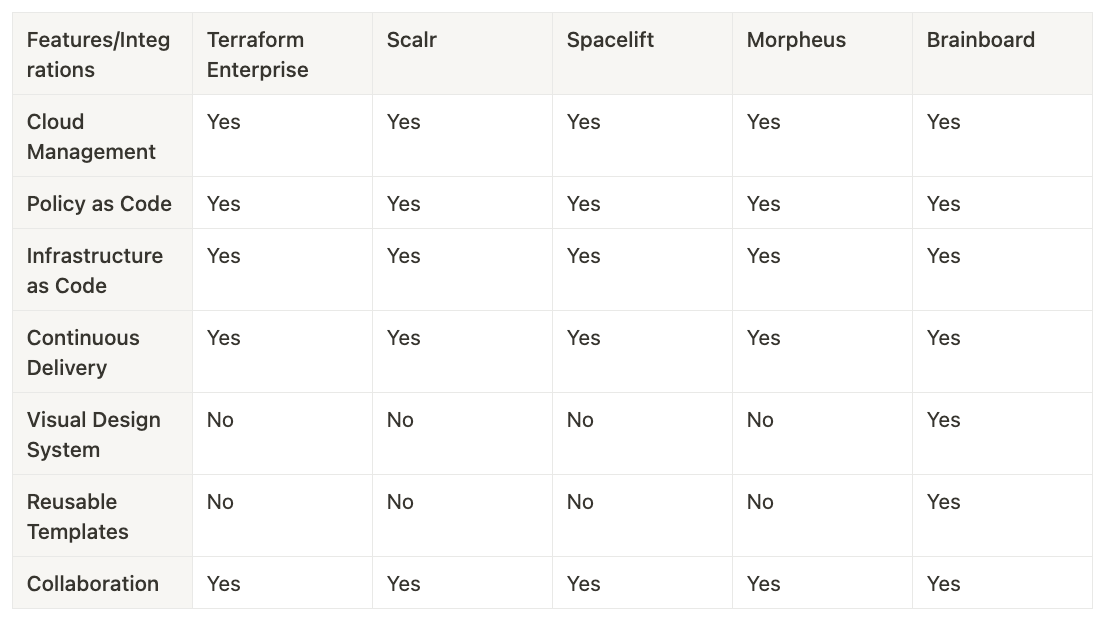Select Terraform Enterprise's No for Visual Design System
This screenshot has width=1106, height=620.
(220, 420)
